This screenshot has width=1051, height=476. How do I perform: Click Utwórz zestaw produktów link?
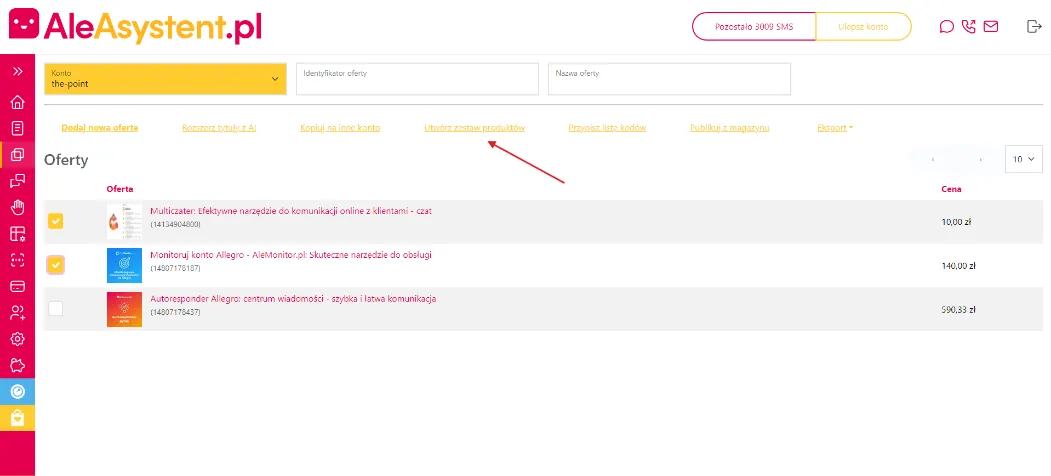click(474, 128)
